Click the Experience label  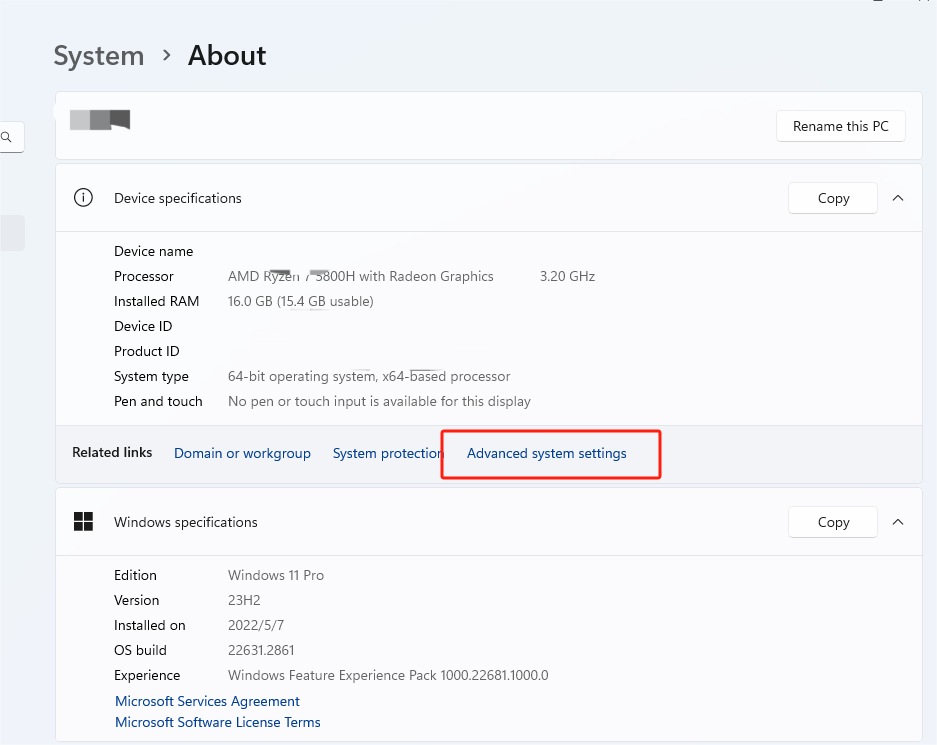(x=147, y=676)
